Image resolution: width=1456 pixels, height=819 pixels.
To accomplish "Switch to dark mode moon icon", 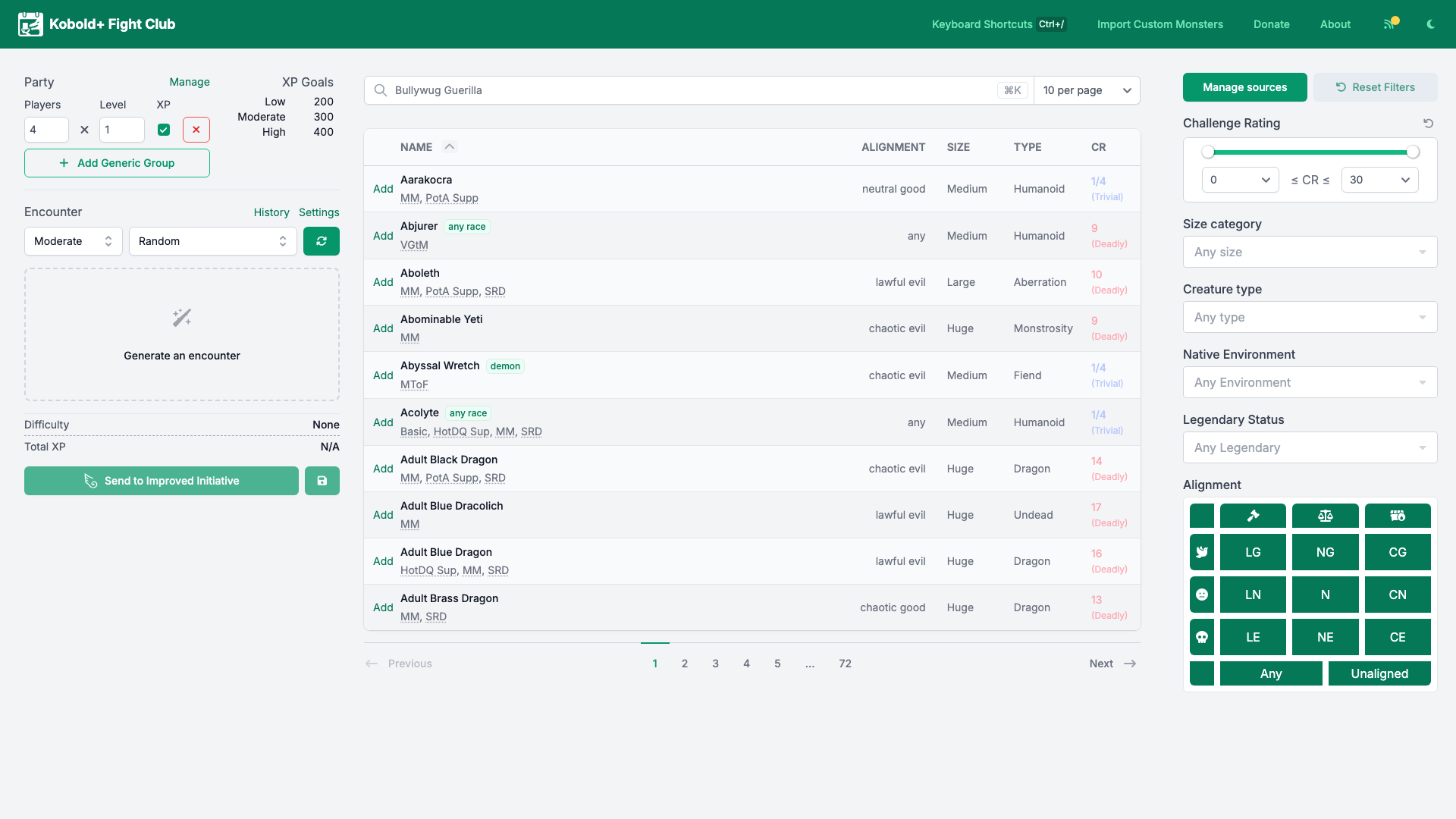I will pos(1431,24).
